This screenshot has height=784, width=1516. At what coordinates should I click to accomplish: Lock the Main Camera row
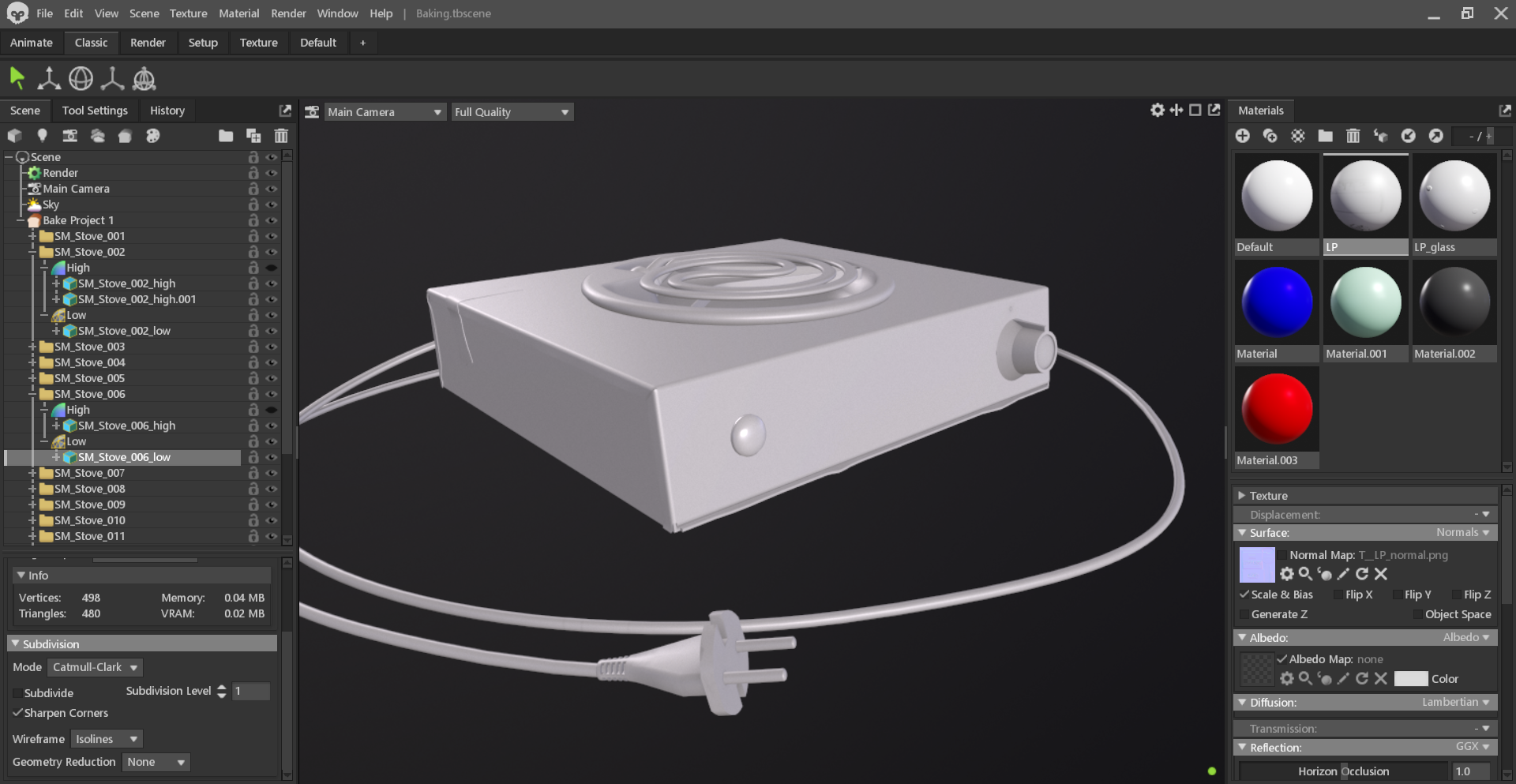[x=253, y=189]
